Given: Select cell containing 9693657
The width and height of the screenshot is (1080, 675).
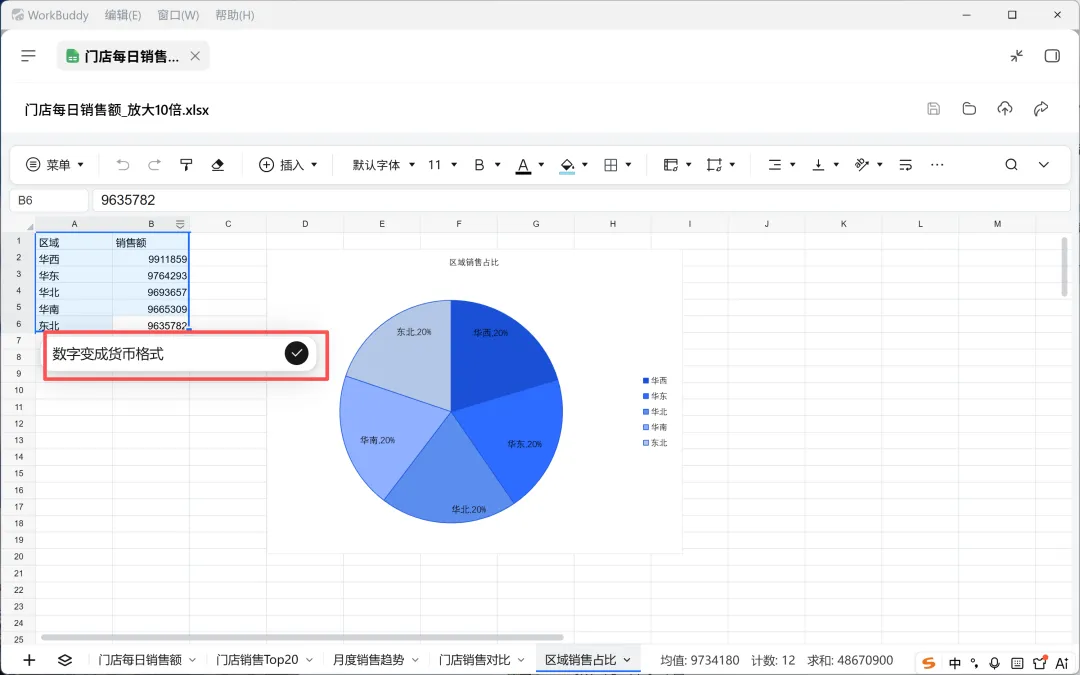Looking at the screenshot, I should point(151,292).
